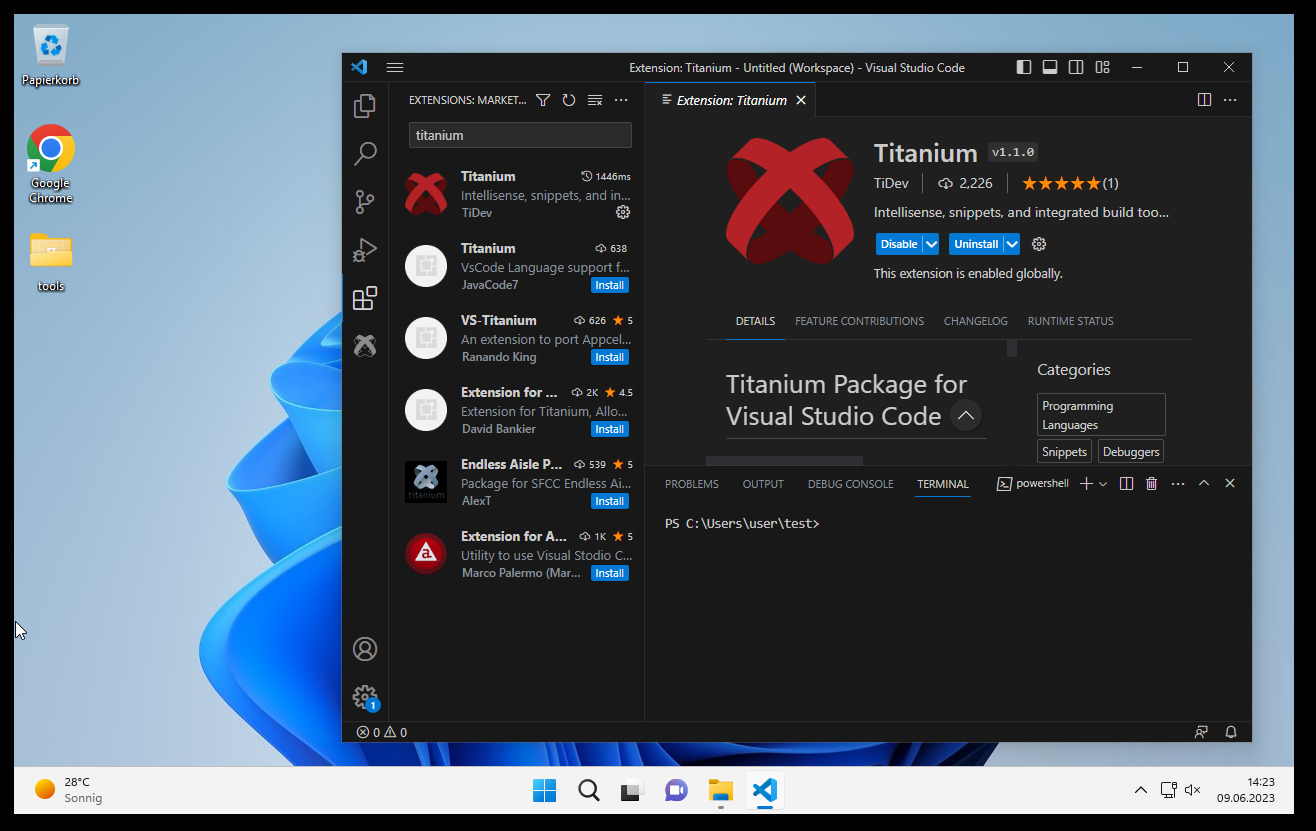This screenshot has height=831, width=1316.
Task: Open Debuggers category
Action: click(1131, 452)
